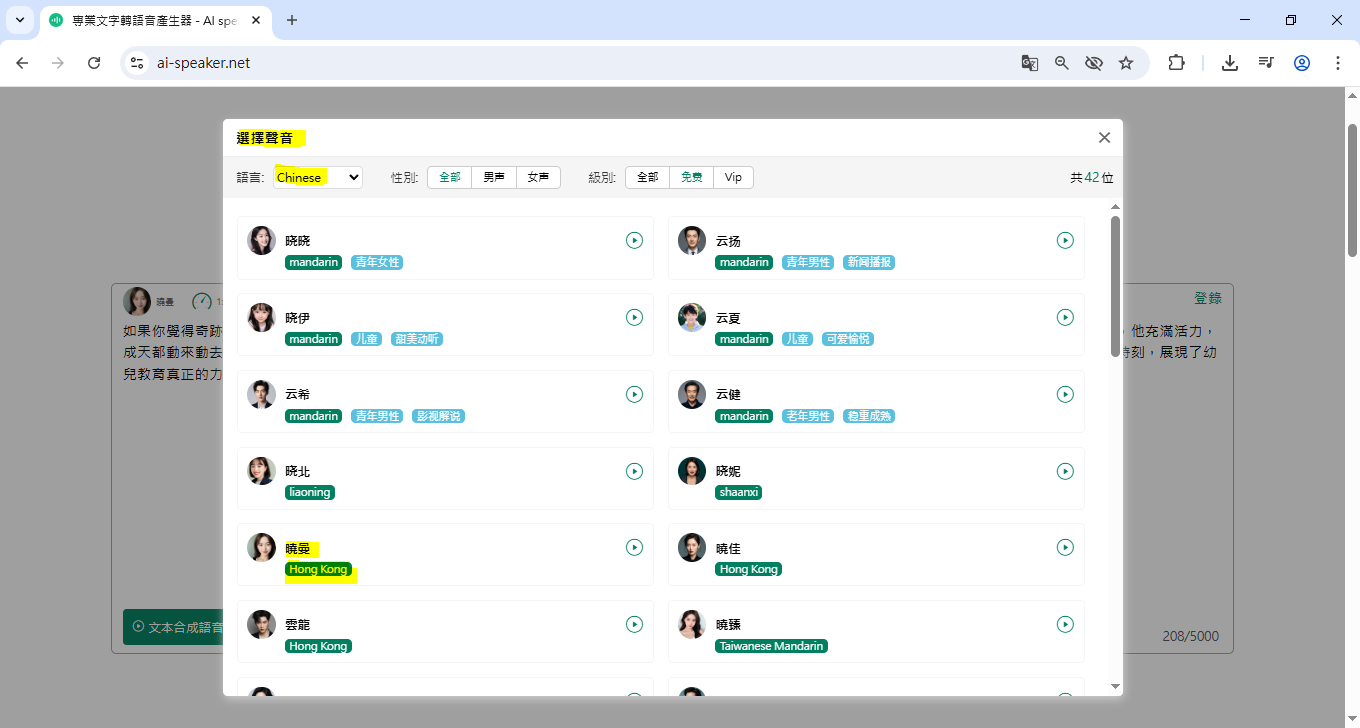Click the voice list scrollbar down arrow
1360x728 pixels.
click(x=1116, y=686)
